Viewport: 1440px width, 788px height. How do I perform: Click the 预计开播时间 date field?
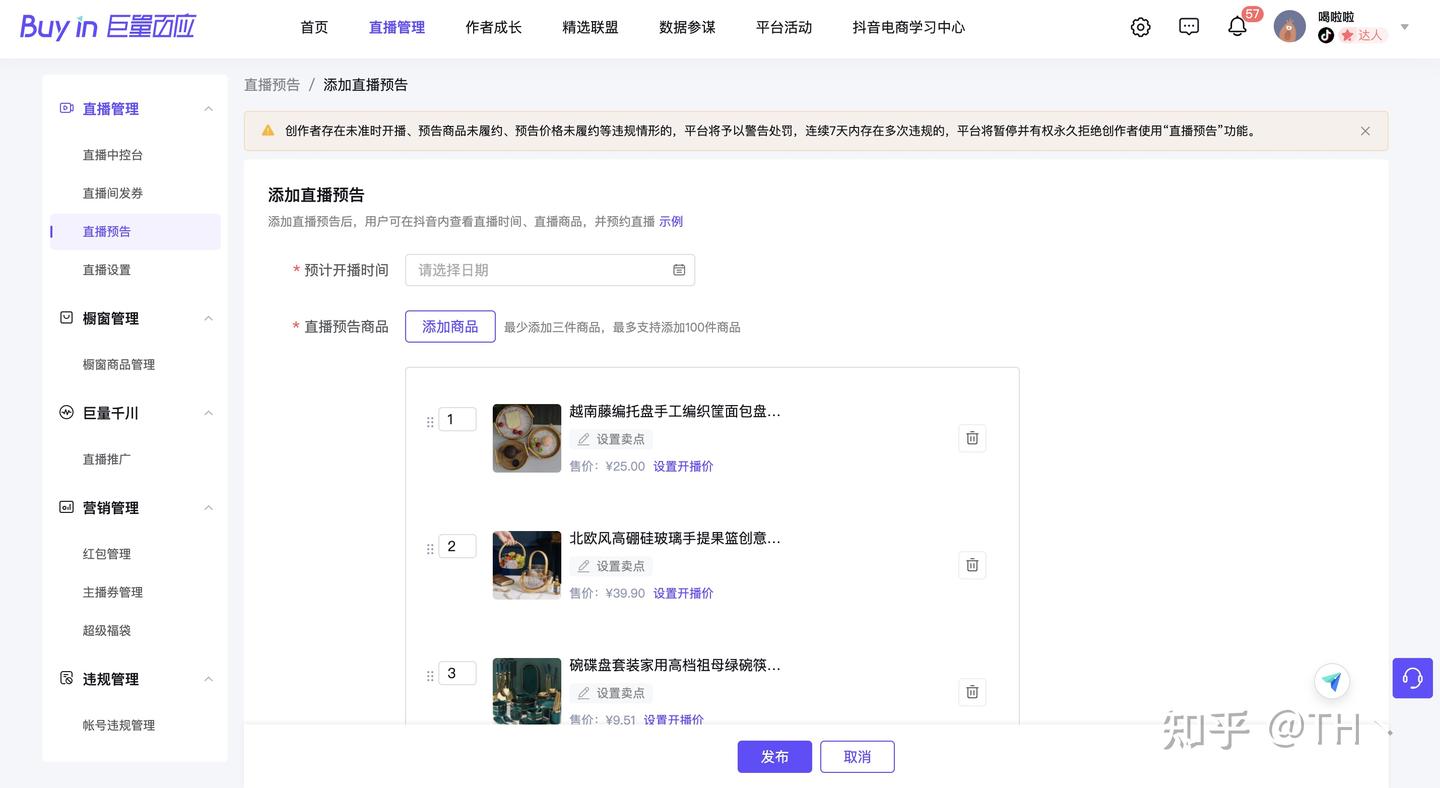(x=550, y=270)
